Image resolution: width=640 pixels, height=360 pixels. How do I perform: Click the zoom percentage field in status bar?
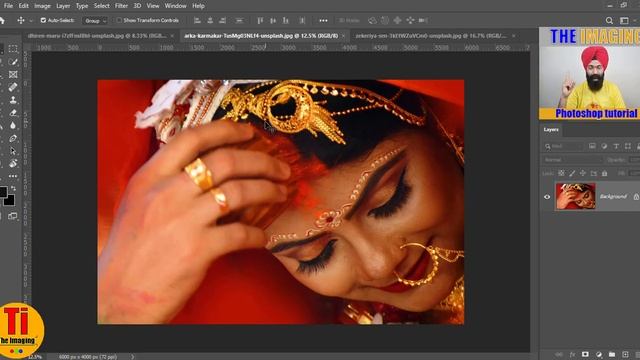[35, 357]
